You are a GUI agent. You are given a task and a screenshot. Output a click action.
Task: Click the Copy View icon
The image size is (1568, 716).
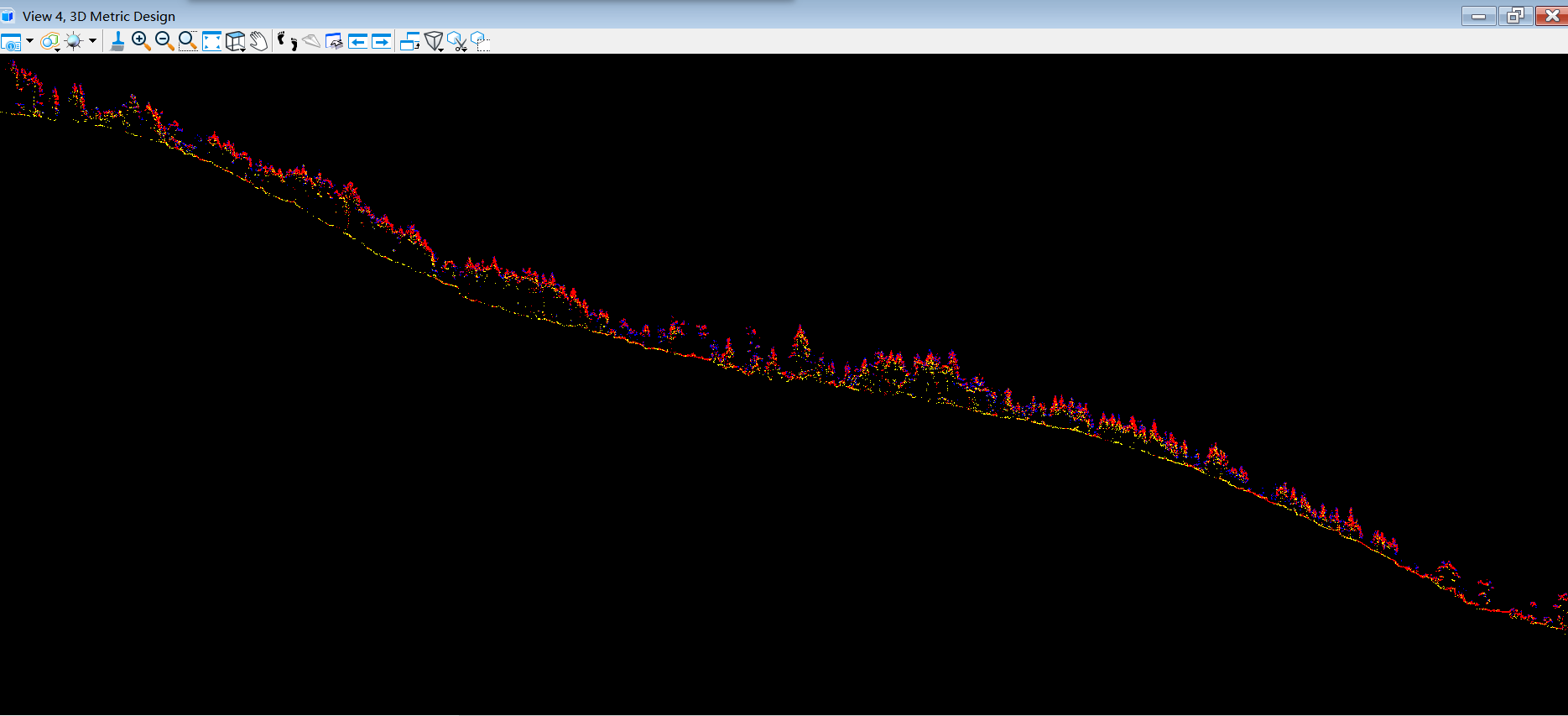[410, 41]
